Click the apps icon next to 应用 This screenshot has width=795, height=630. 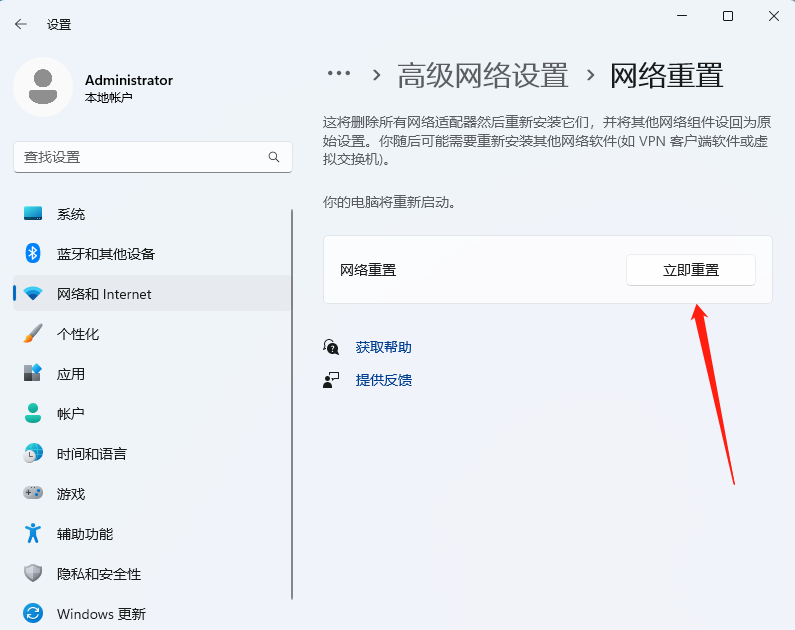point(33,373)
